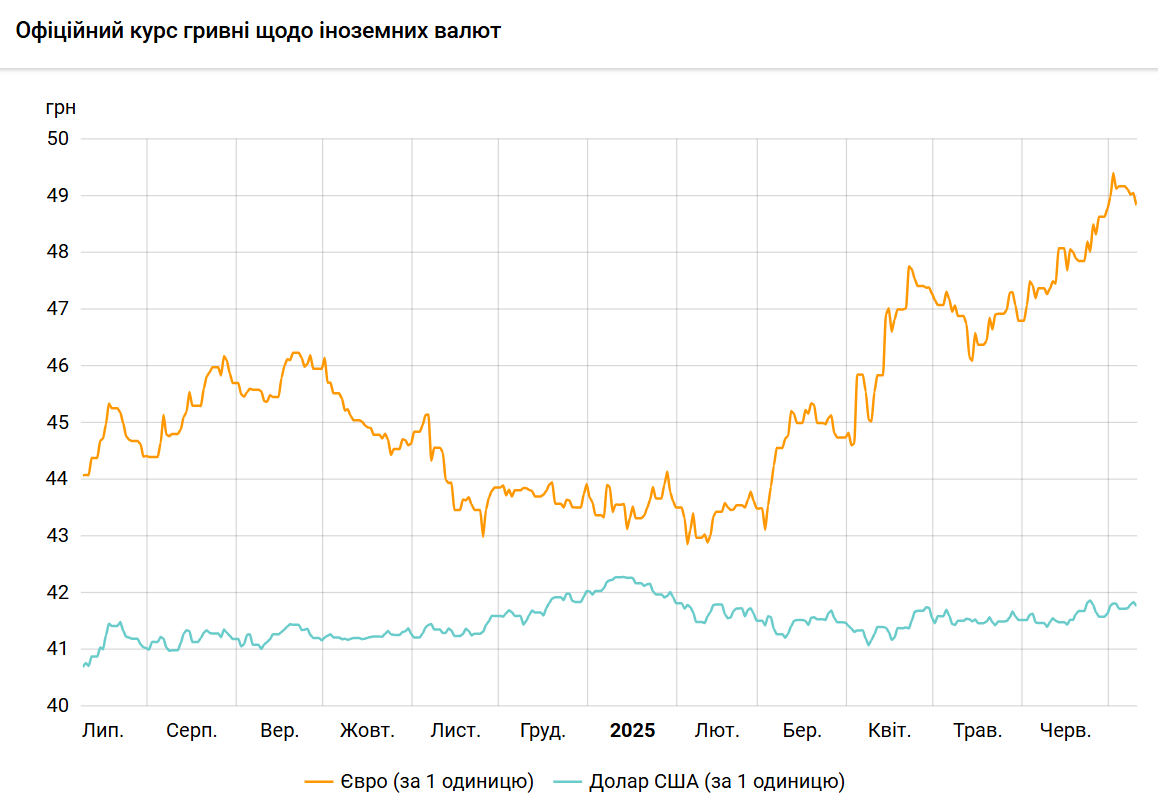Click the Квіт. label on the x-axis
Image resolution: width=1158 pixels, height=801 pixels.
tap(890, 731)
